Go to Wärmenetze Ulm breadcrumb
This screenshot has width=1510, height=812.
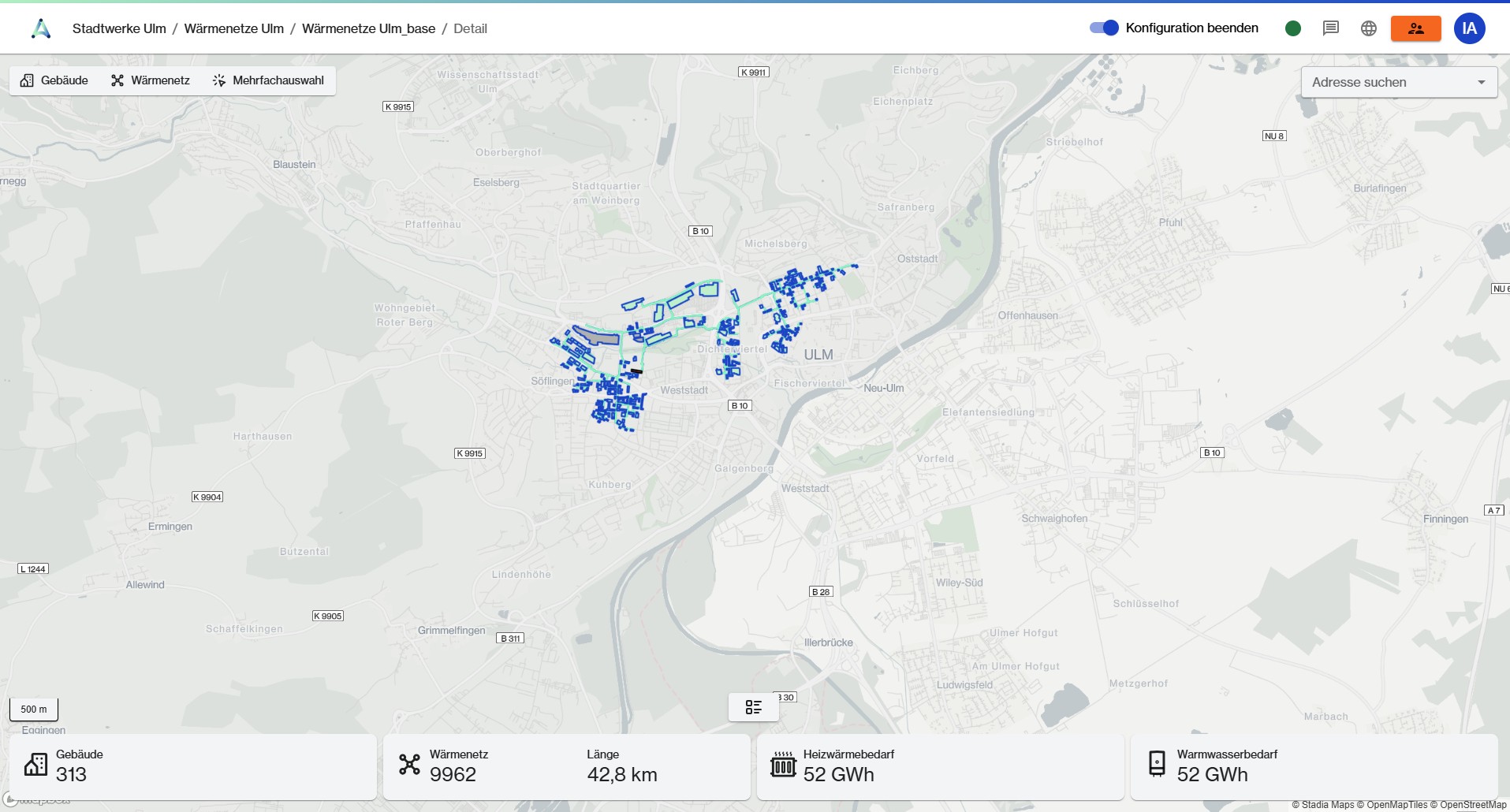point(233,28)
